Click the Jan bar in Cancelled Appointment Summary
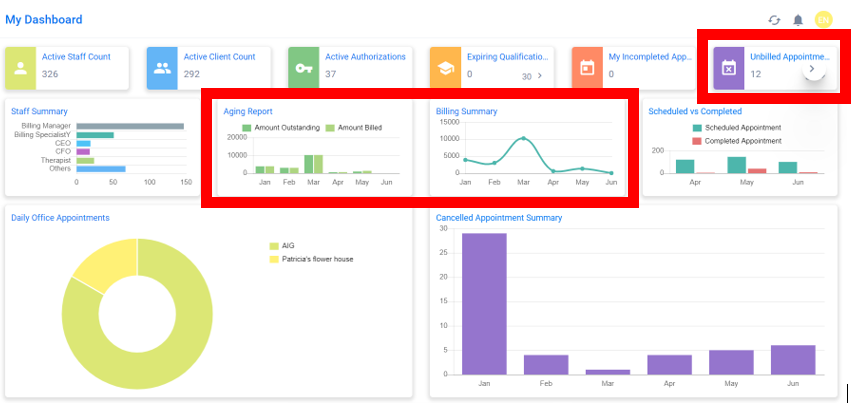This screenshot has width=851, height=405. 484,304
